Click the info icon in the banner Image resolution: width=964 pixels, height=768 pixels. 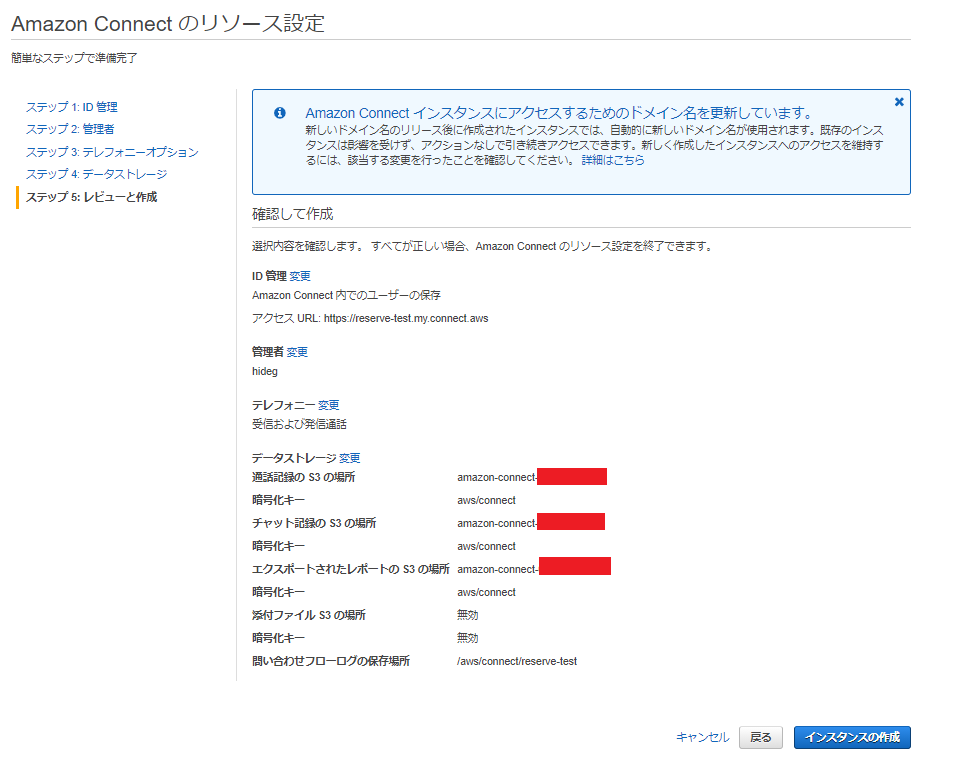click(x=280, y=113)
